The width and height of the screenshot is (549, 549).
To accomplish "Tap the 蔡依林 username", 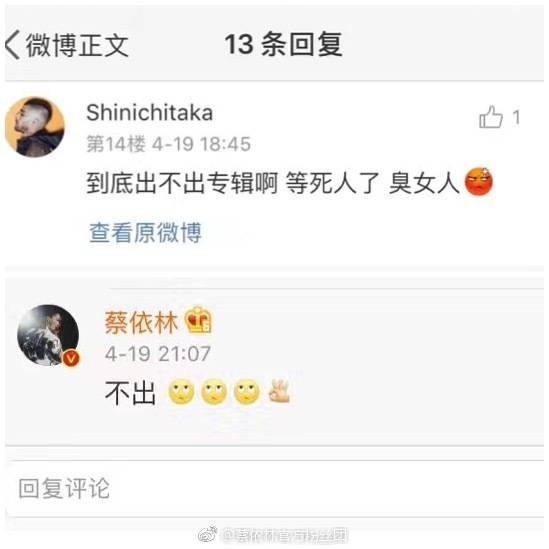I will pyautogui.click(x=141, y=322).
